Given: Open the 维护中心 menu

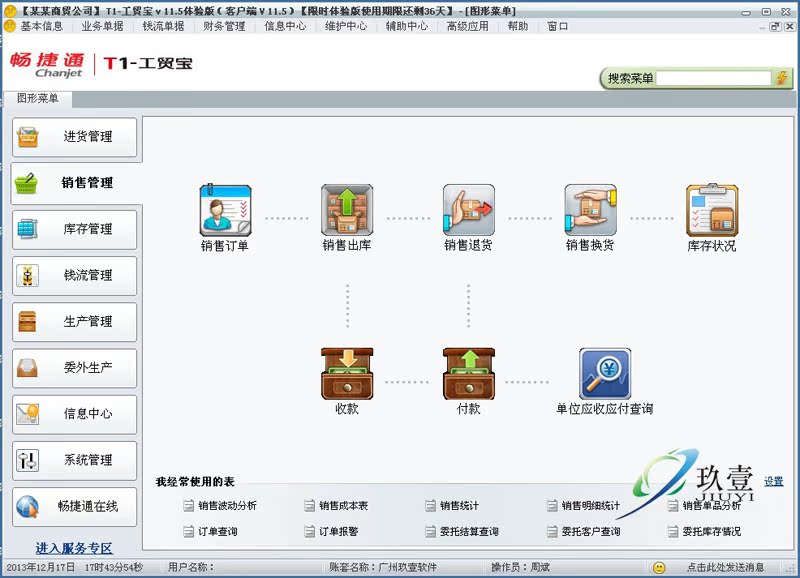Looking at the screenshot, I should (346, 26).
